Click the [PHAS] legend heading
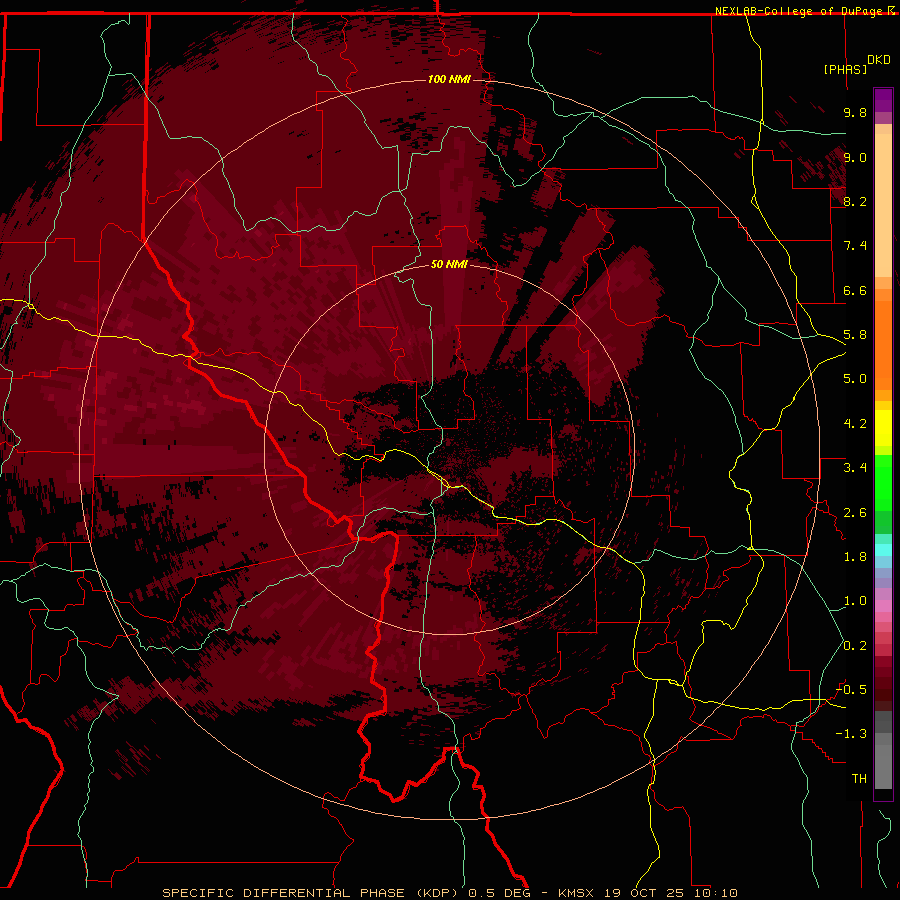Image resolution: width=900 pixels, height=900 pixels. point(845,69)
